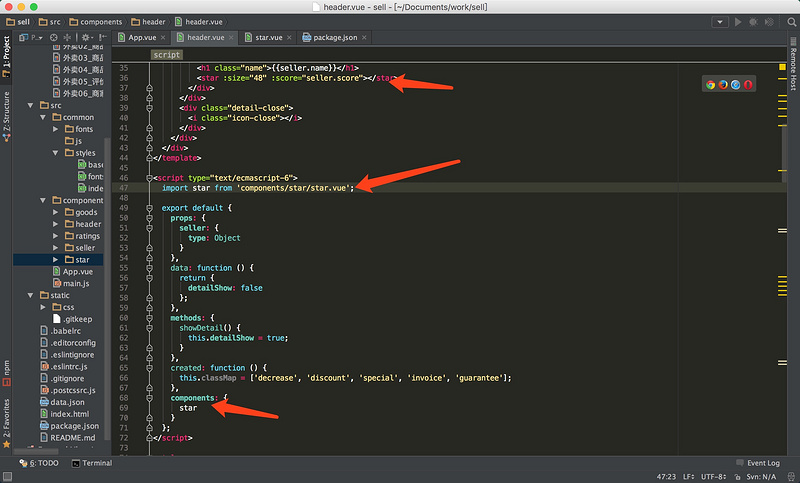The height and width of the screenshot is (483, 800).
Task: Expand the star folder arrow
Action: [x=55, y=260]
